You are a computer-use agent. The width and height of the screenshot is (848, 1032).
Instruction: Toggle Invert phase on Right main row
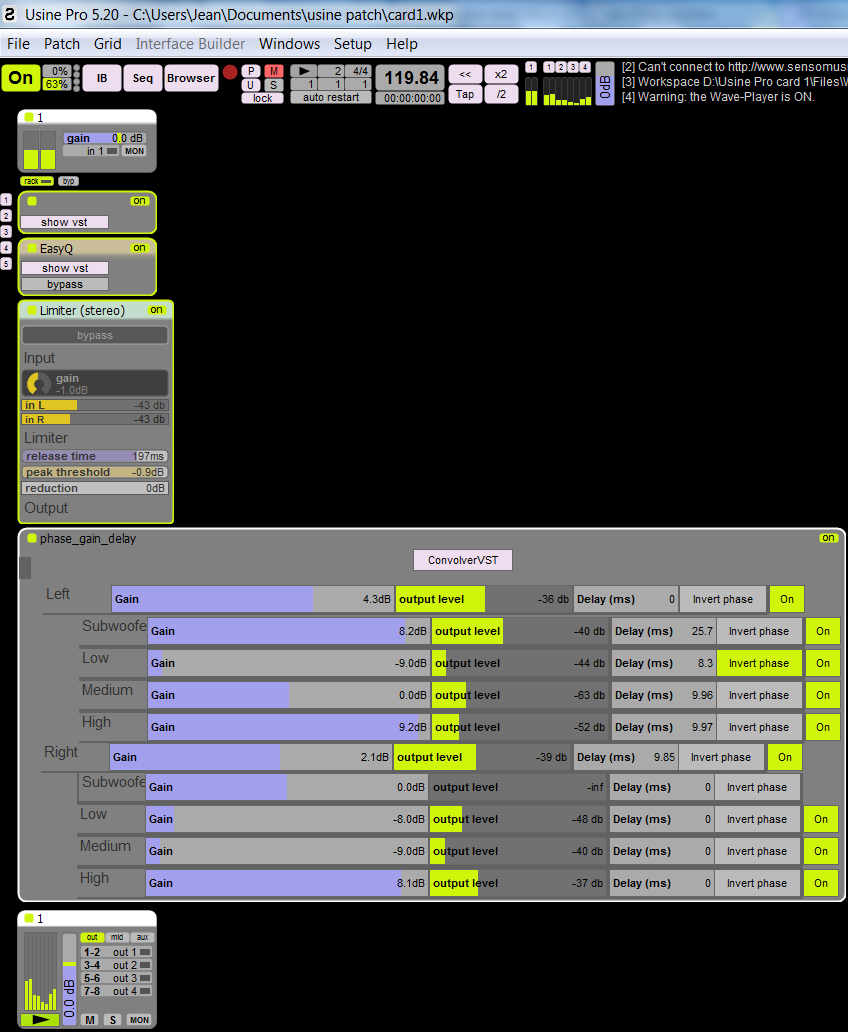coord(721,757)
